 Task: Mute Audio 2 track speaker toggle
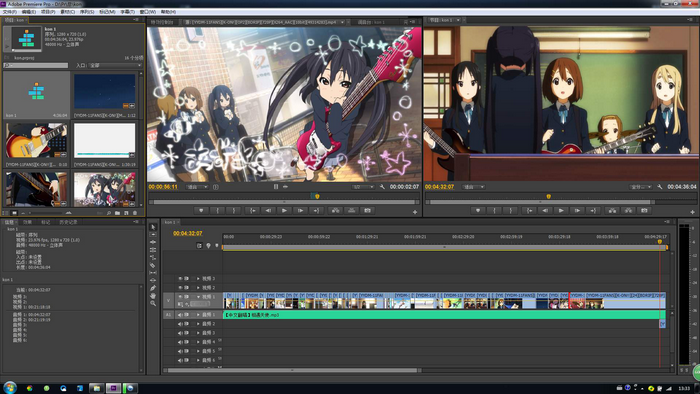[x=180, y=324]
